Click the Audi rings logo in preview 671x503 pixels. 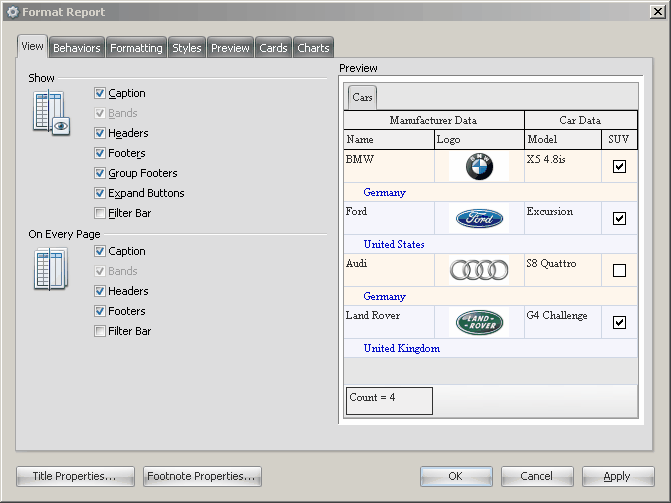[479, 270]
